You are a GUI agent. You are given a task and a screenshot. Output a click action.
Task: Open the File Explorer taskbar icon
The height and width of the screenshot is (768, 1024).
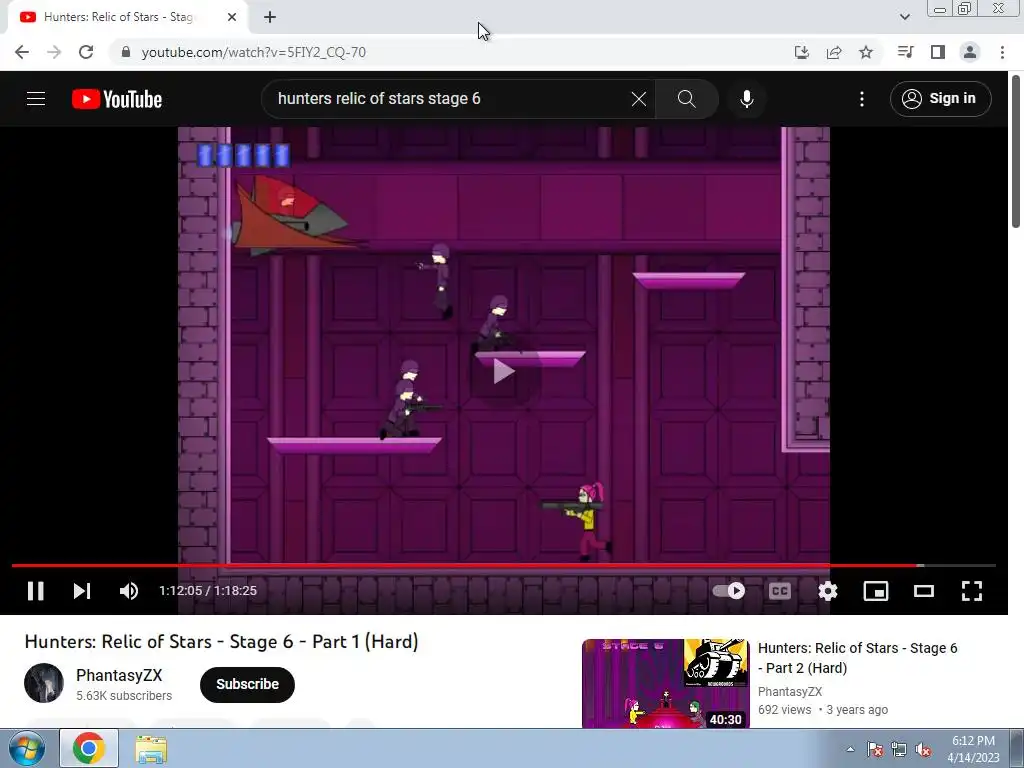pos(151,748)
